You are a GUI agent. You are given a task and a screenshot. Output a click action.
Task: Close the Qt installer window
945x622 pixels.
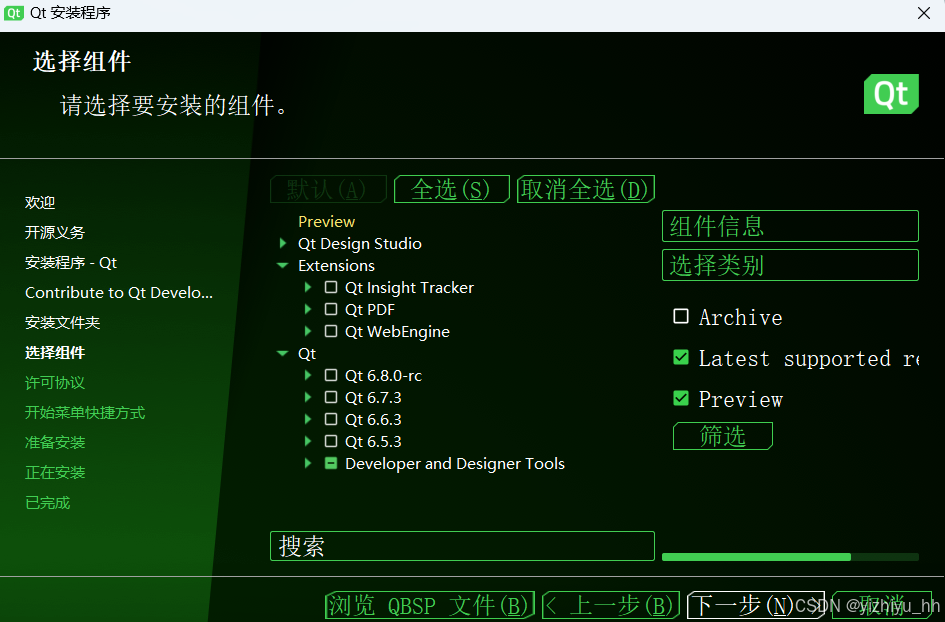click(x=923, y=13)
